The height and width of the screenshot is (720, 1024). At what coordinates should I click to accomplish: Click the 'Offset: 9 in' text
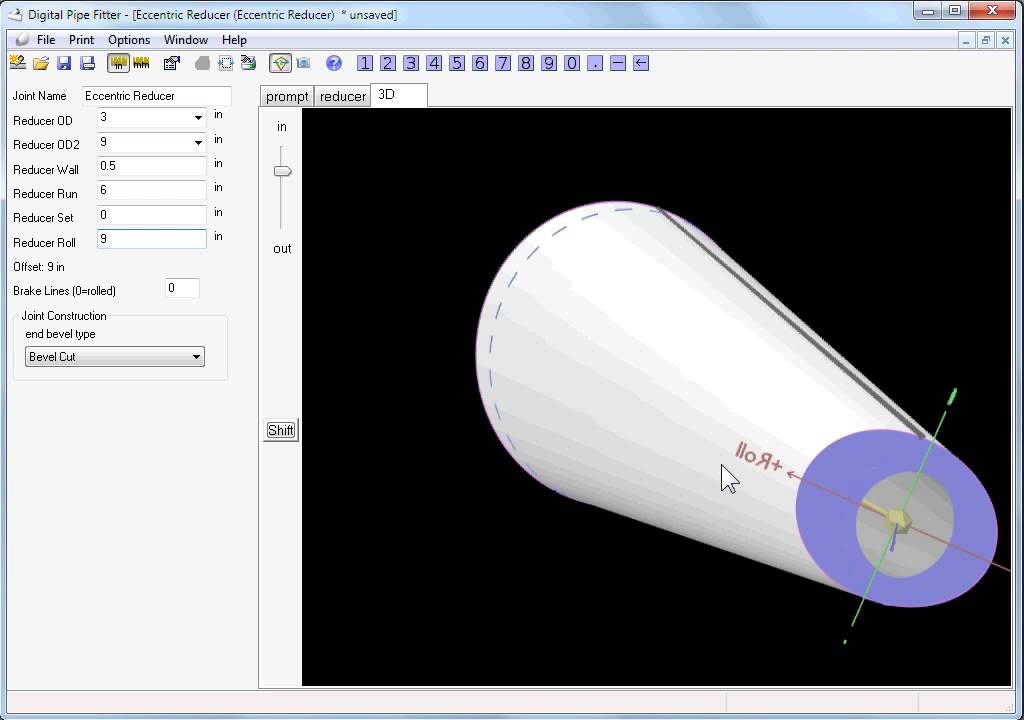click(39, 267)
